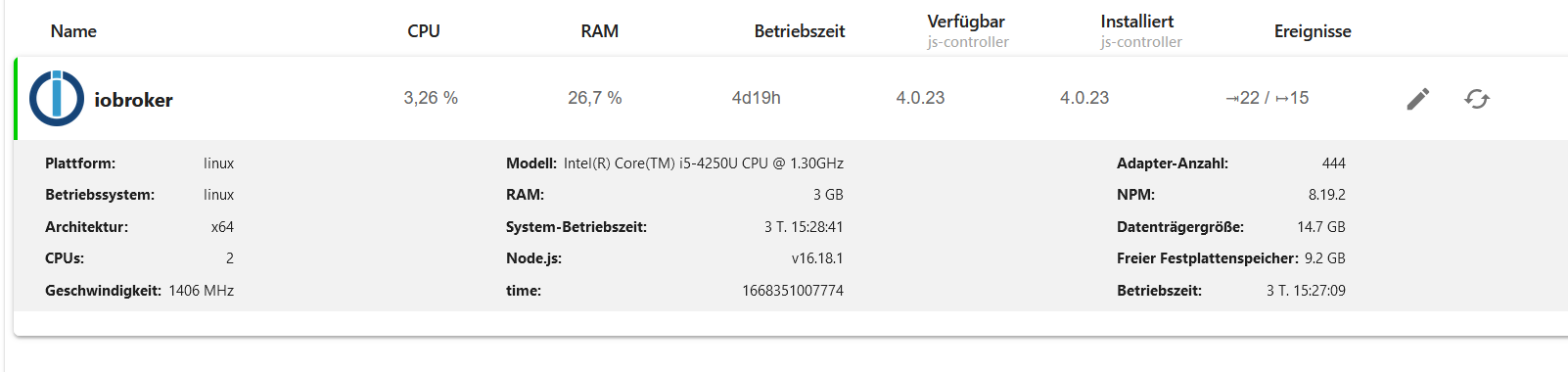Click the Node.js version v16.18.1
This screenshot has width=1568, height=372.
(x=817, y=258)
